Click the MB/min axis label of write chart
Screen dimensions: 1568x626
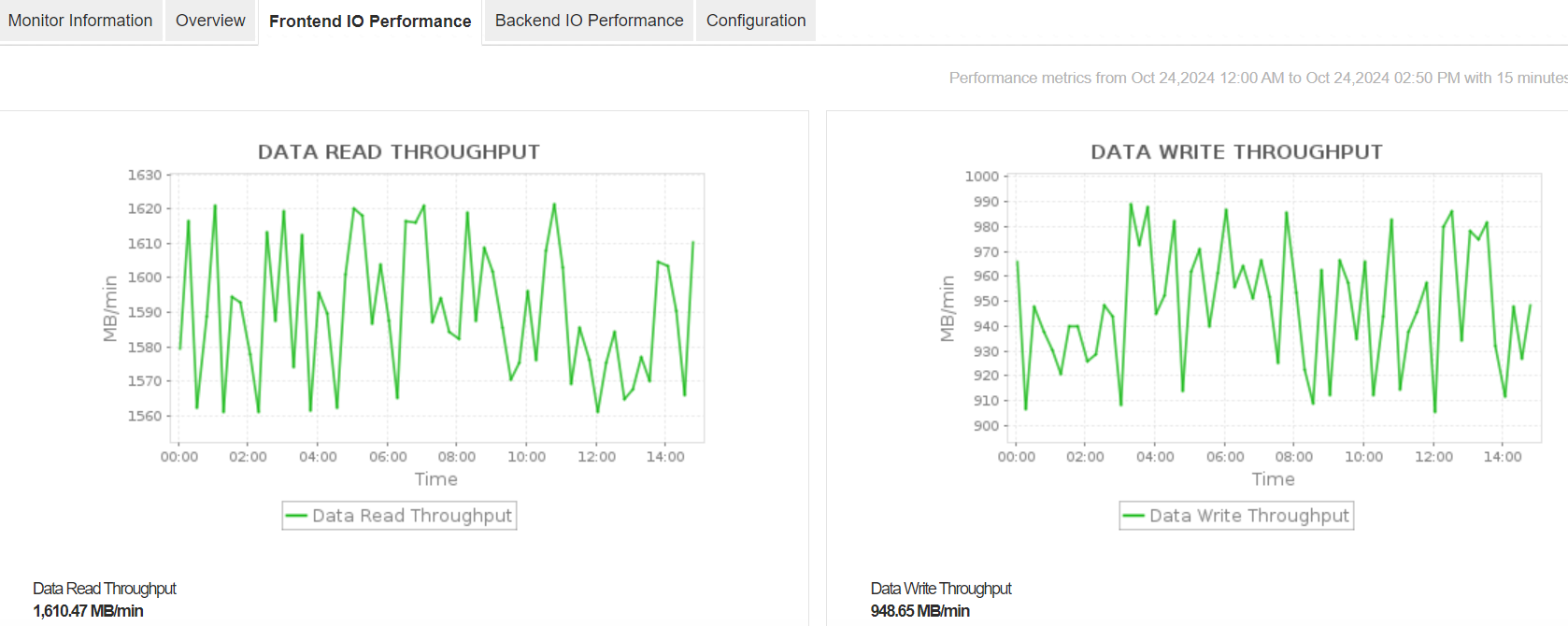(948, 308)
